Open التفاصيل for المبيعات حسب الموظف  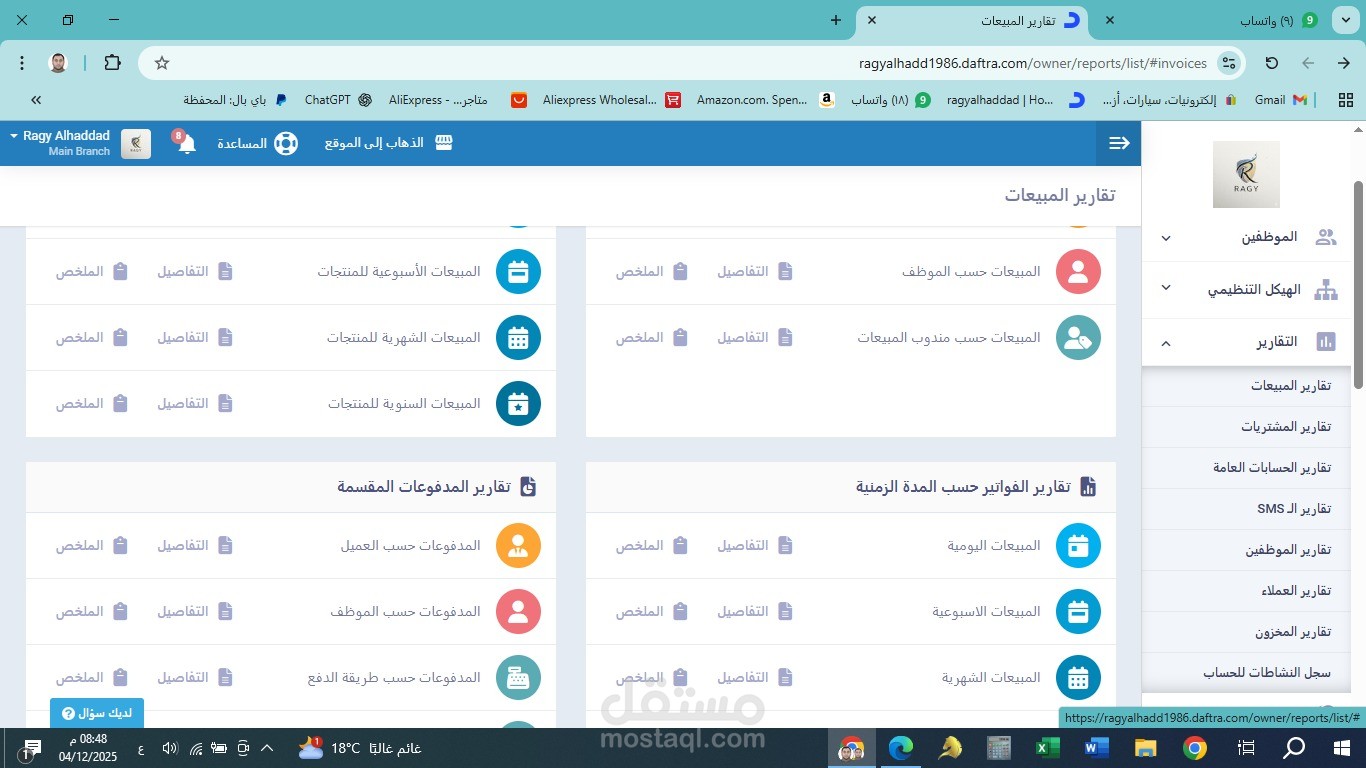[755, 271]
